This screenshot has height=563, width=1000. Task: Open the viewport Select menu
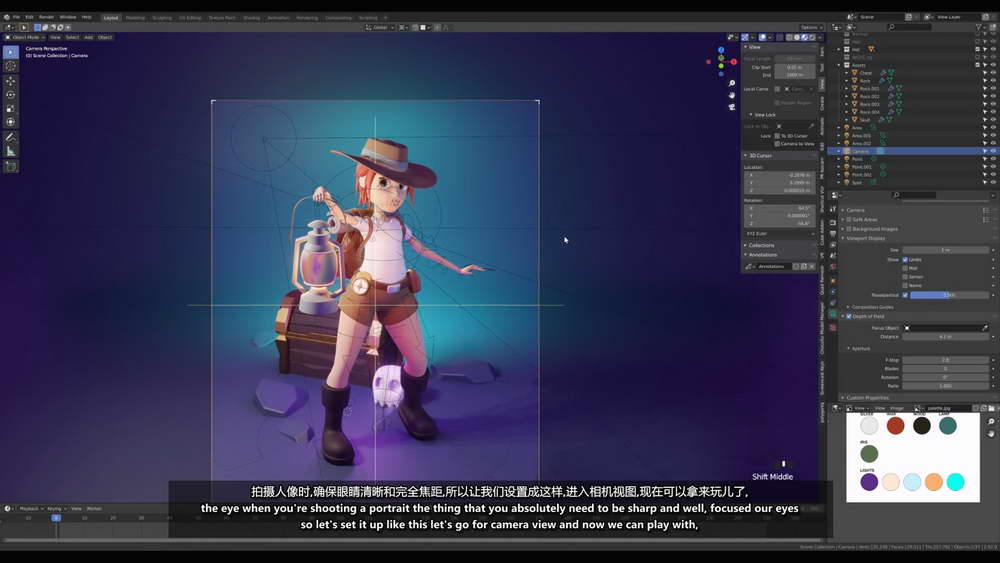73,37
